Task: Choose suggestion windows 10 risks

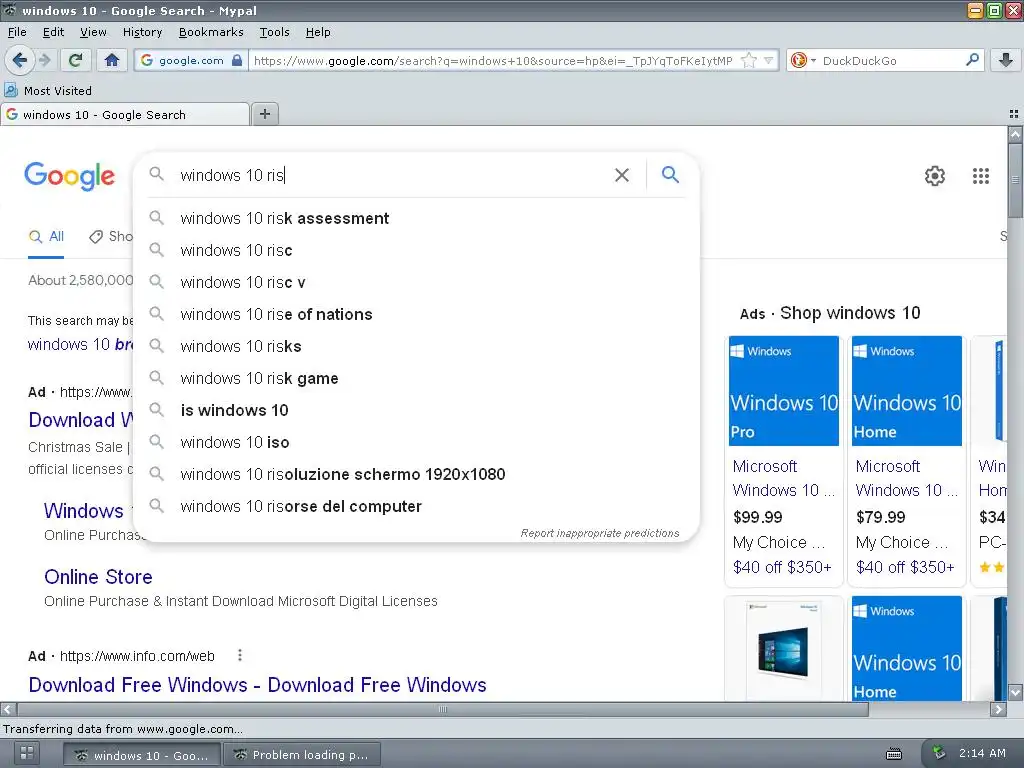Action: click(415, 346)
